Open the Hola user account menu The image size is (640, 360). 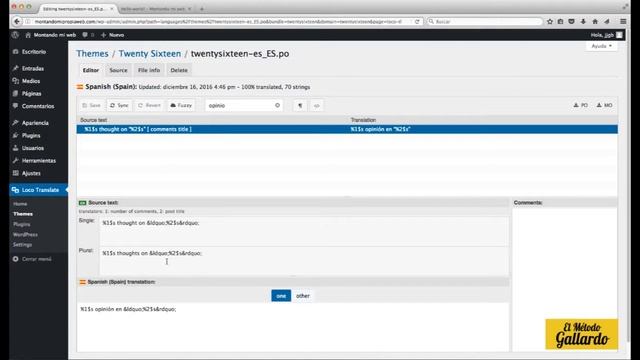pyautogui.click(x=607, y=35)
